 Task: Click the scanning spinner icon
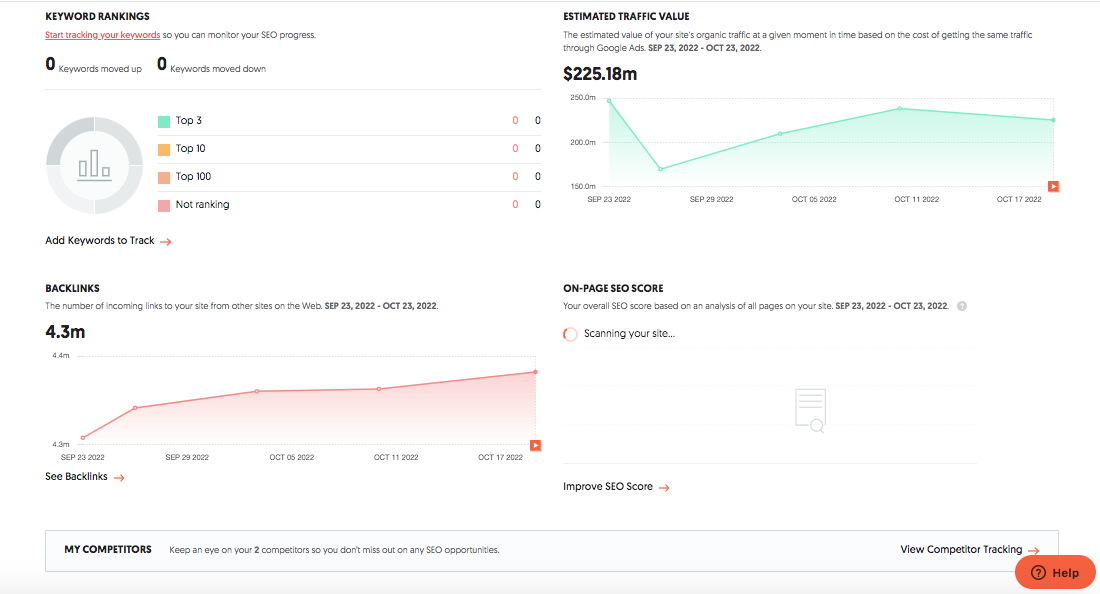[570, 334]
